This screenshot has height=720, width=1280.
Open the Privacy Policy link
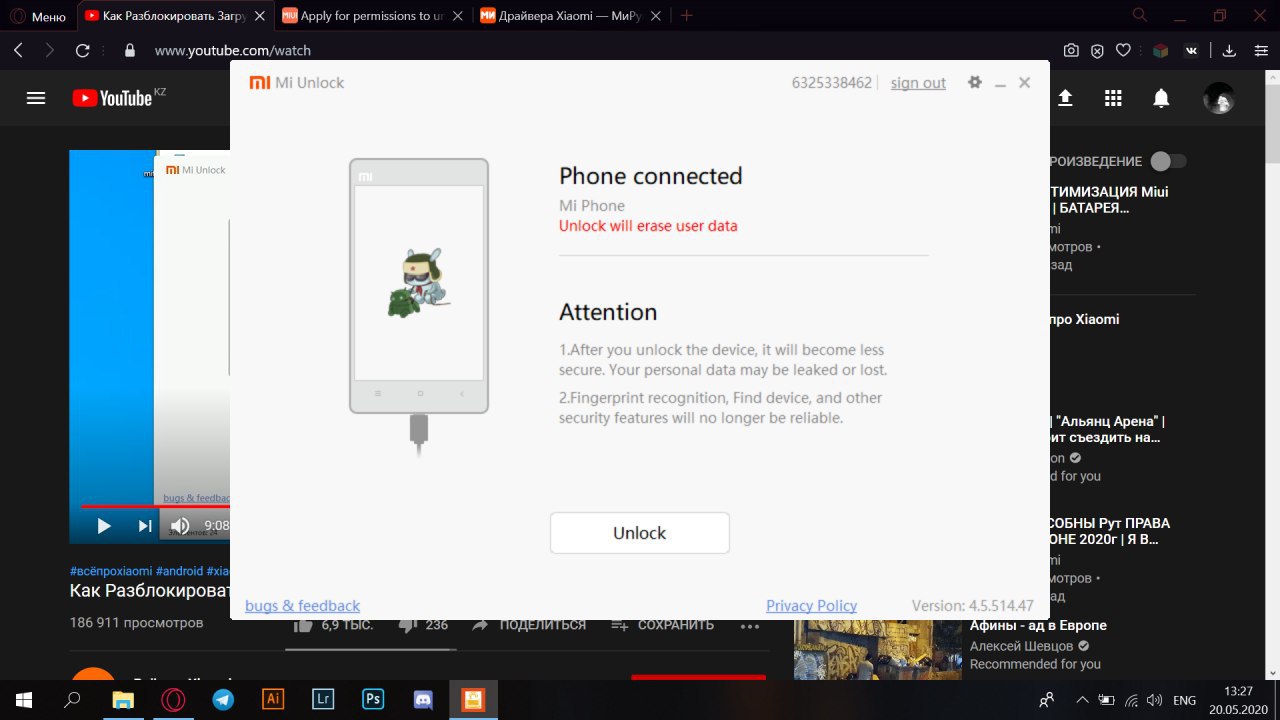(x=811, y=605)
